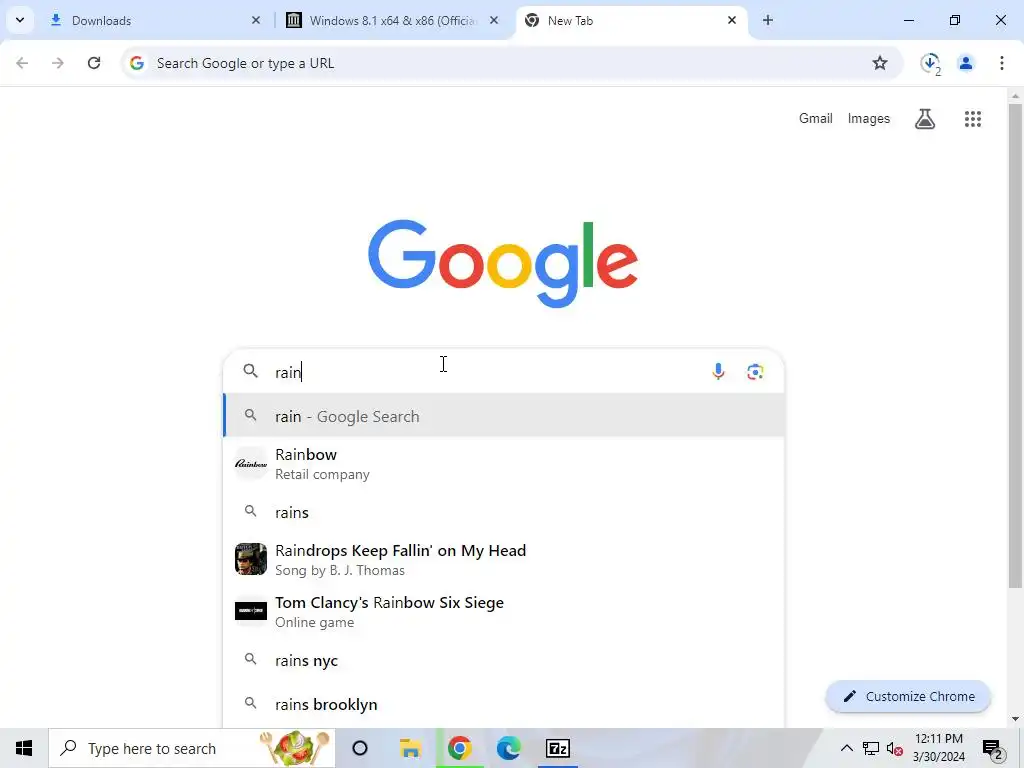Search by image with Lens icon

click(755, 372)
